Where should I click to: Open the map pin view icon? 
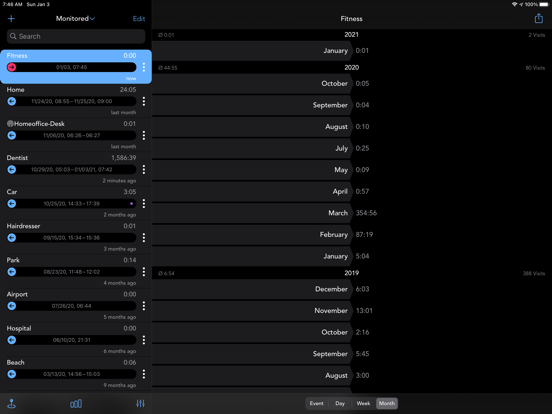coord(12,403)
